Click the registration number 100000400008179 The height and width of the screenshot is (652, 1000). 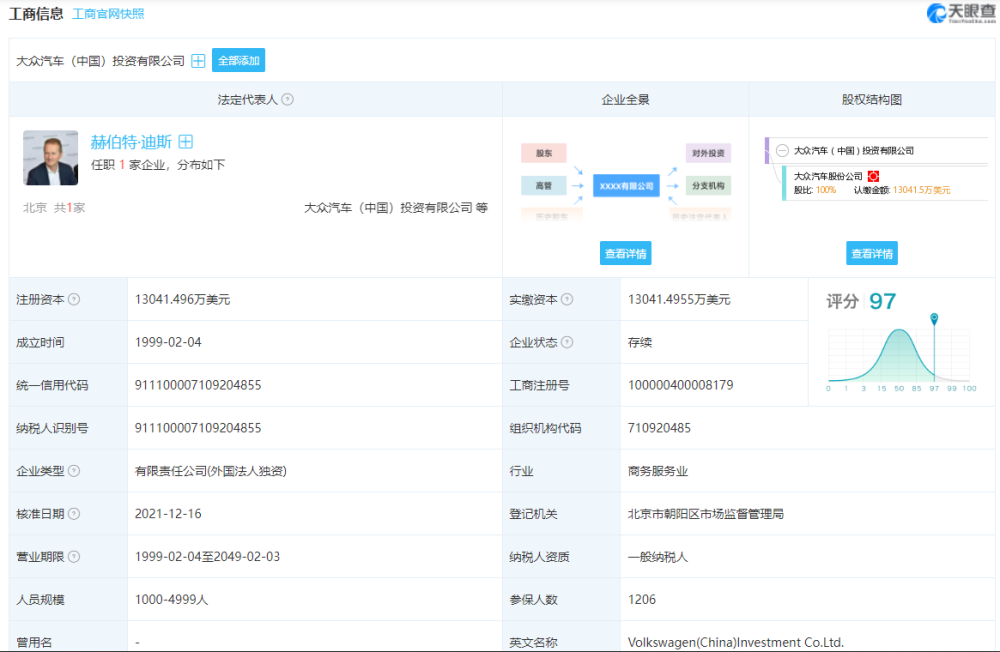tap(680, 385)
